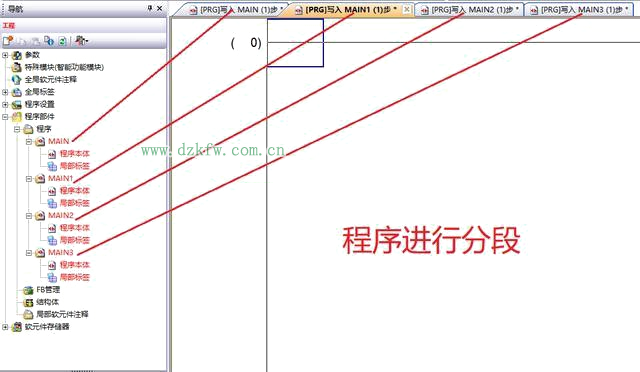Switch to the [PRG]写入 MAIN2 tab

469,9
